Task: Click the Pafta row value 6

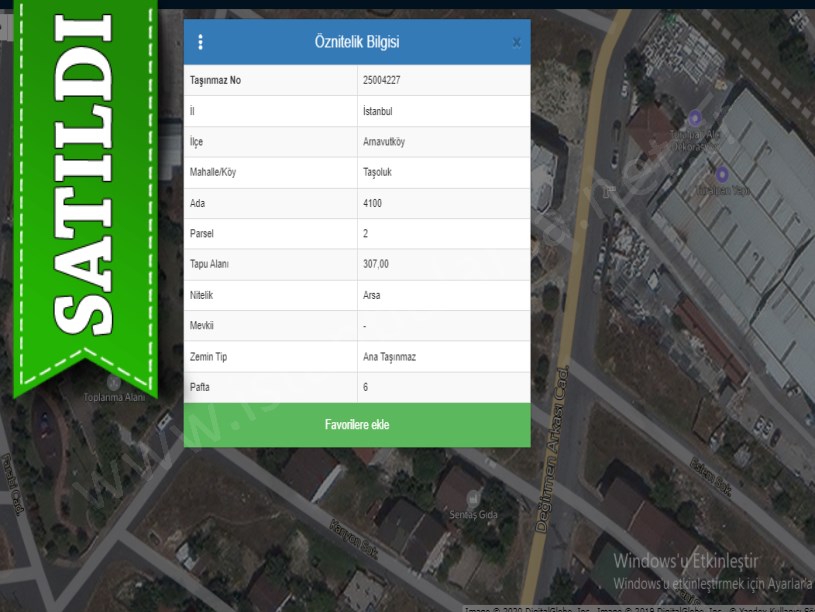Action: (366, 387)
